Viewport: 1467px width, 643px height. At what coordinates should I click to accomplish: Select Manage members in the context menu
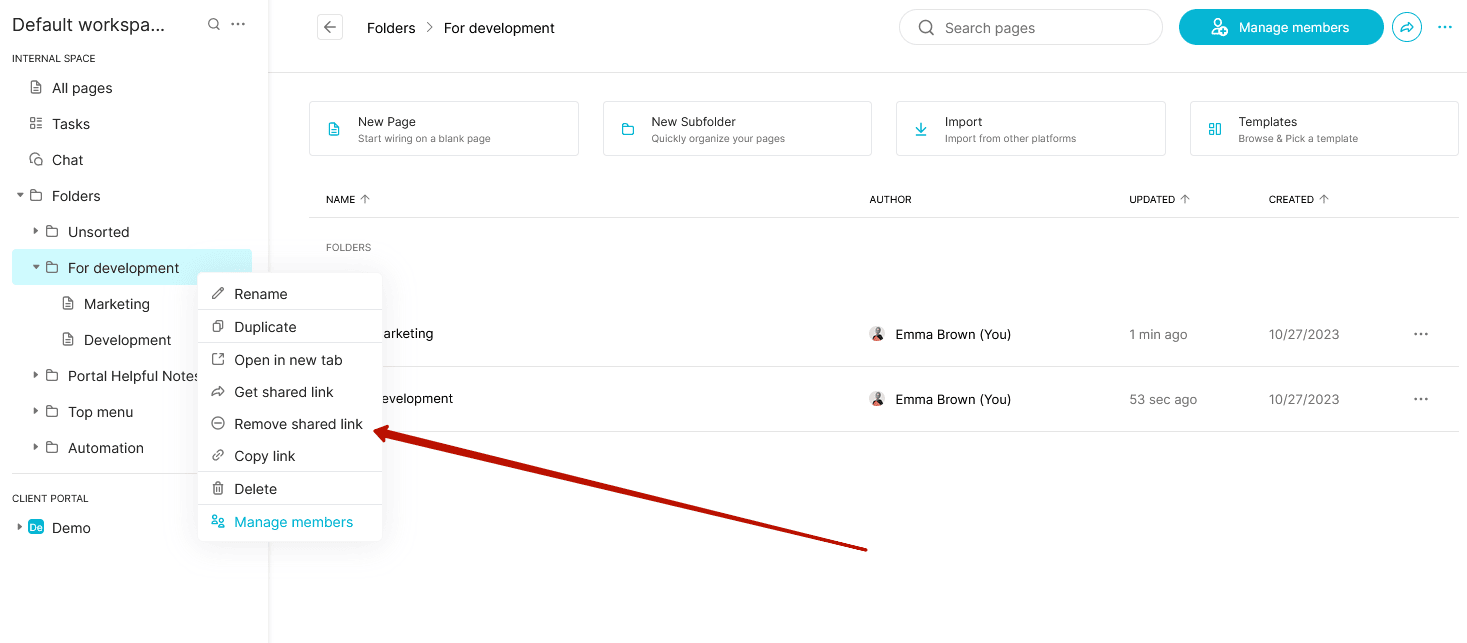click(x=290, y=522)
